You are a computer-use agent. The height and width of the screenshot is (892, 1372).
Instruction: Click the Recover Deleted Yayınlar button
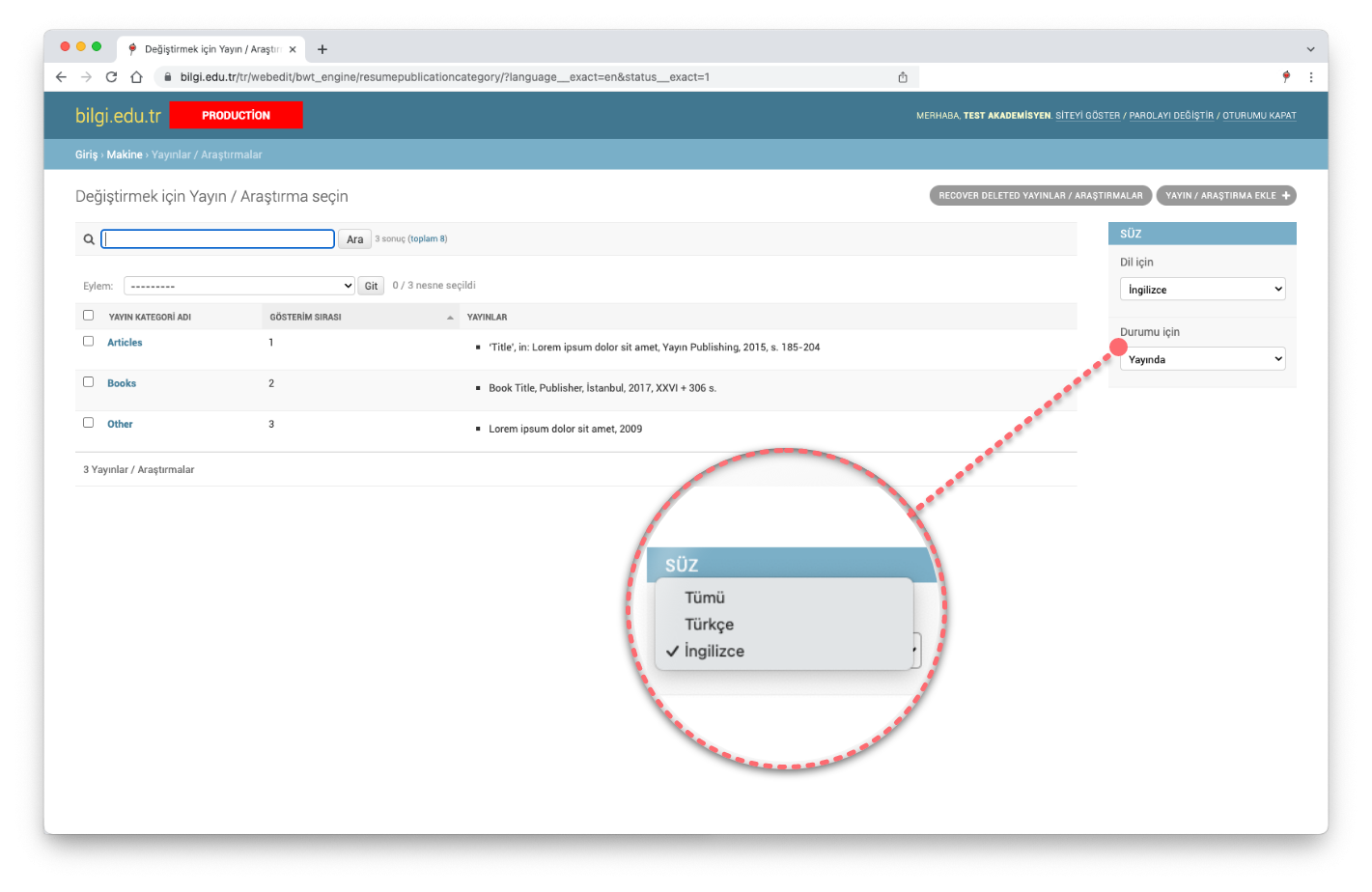click(1040, 196)
